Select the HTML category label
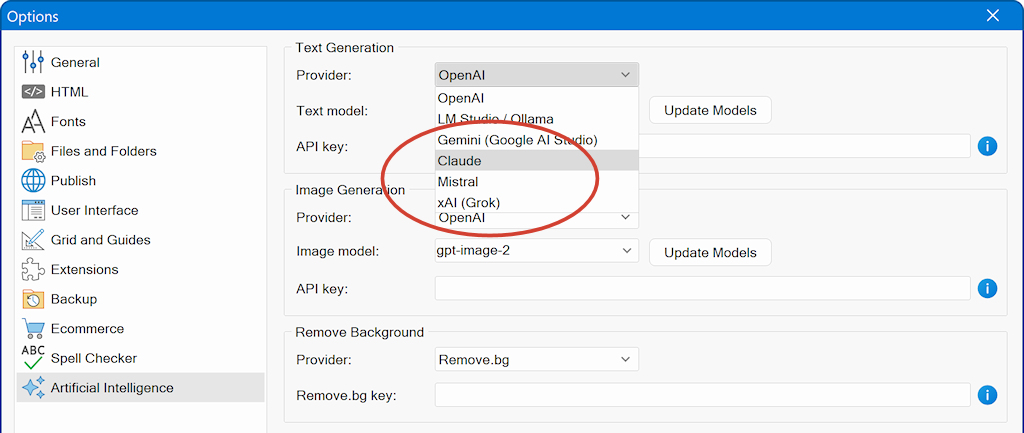Screen dimensions: 1024x433 69,92
